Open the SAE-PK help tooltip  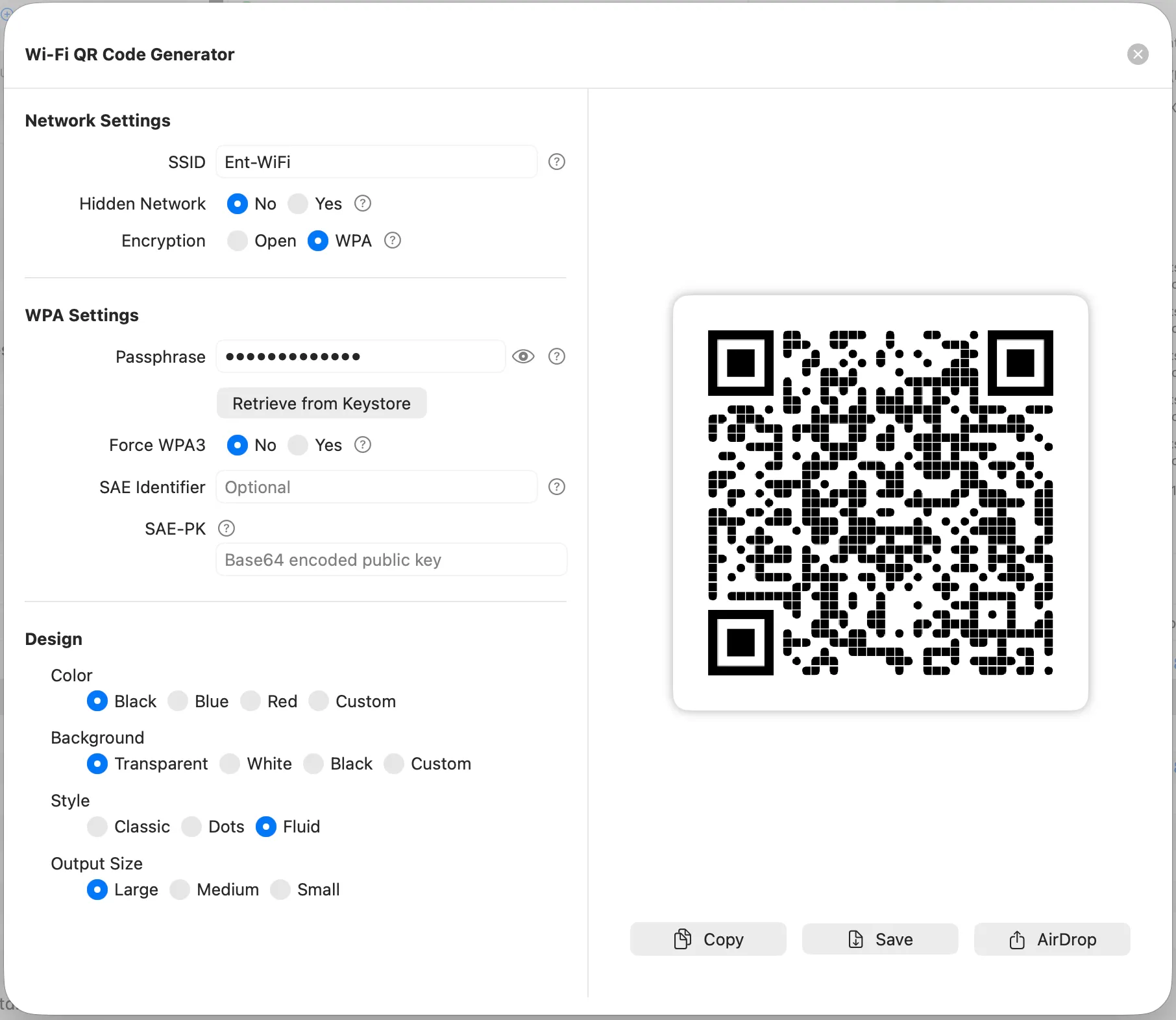pyautogui.click(x=226, y=528)
